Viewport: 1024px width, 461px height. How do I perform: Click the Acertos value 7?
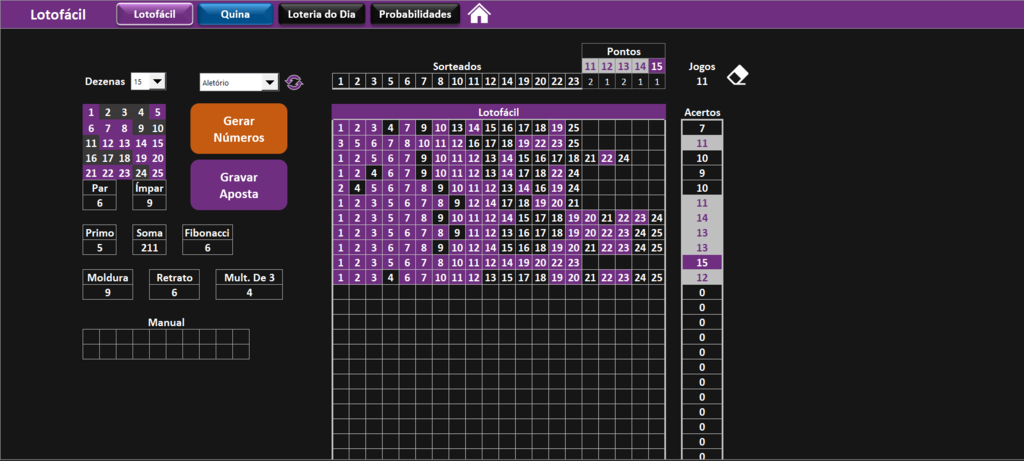[702, 128]
